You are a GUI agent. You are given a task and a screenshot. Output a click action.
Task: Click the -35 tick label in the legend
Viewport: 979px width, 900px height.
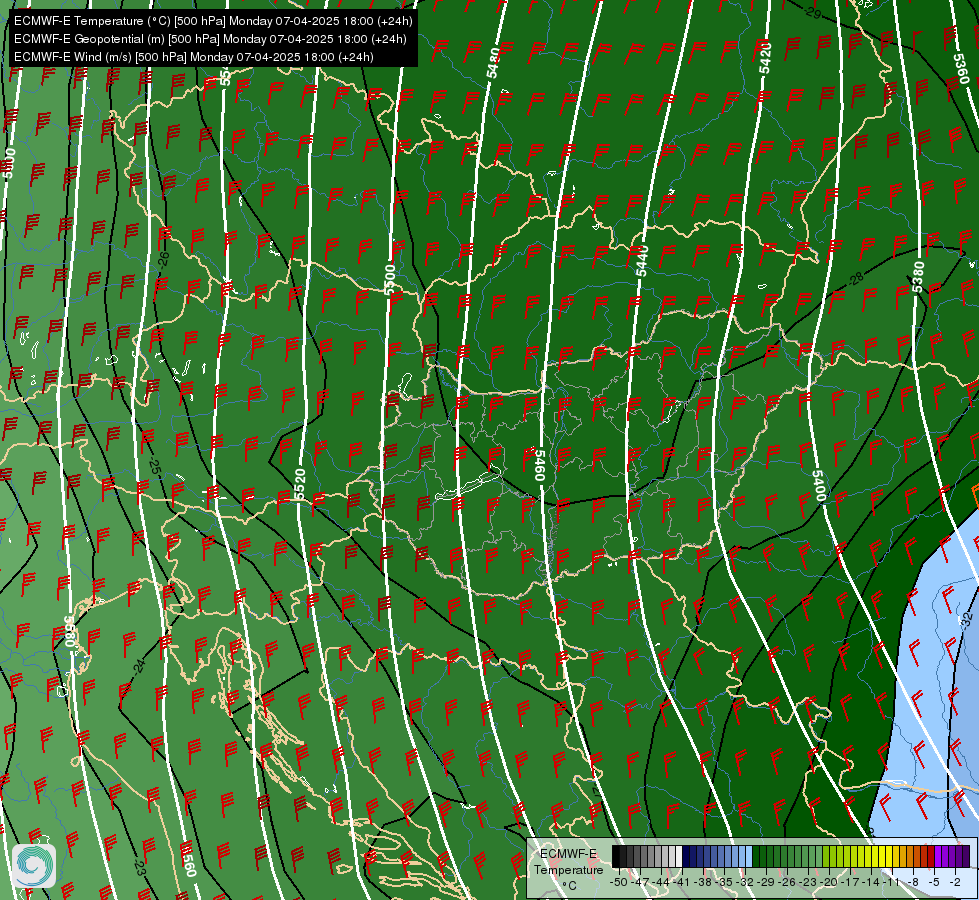click(x=726, y=882)
